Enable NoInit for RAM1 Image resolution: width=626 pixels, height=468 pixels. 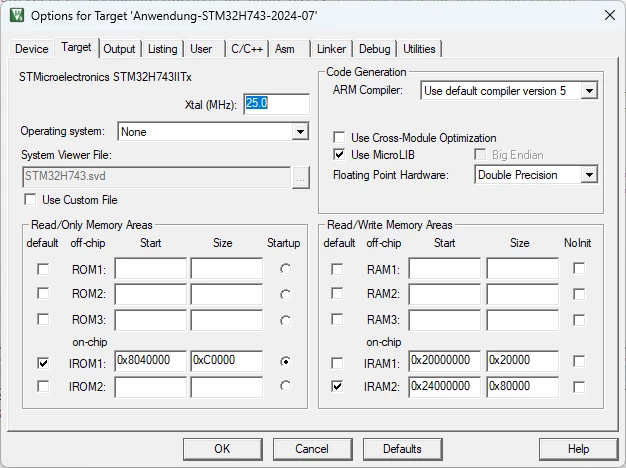[x=579, y=268]
